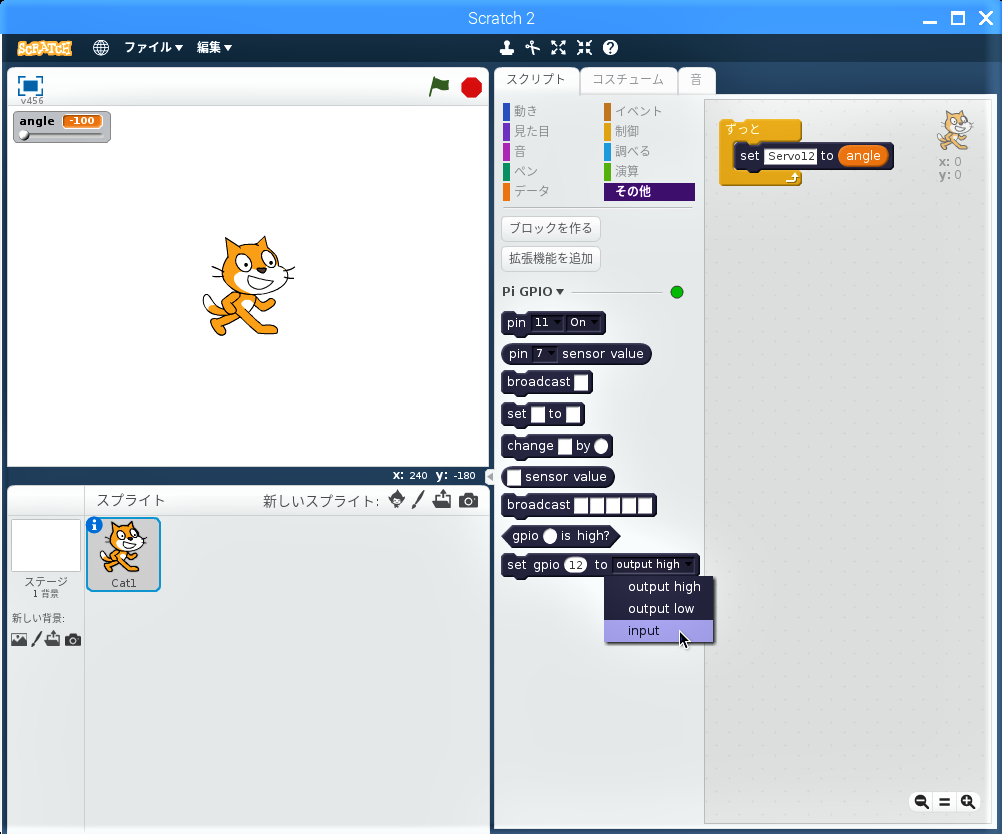Enter full-screen presentation mode
The width and height of the screenshot is (1002, 834).
pos(30,86)
